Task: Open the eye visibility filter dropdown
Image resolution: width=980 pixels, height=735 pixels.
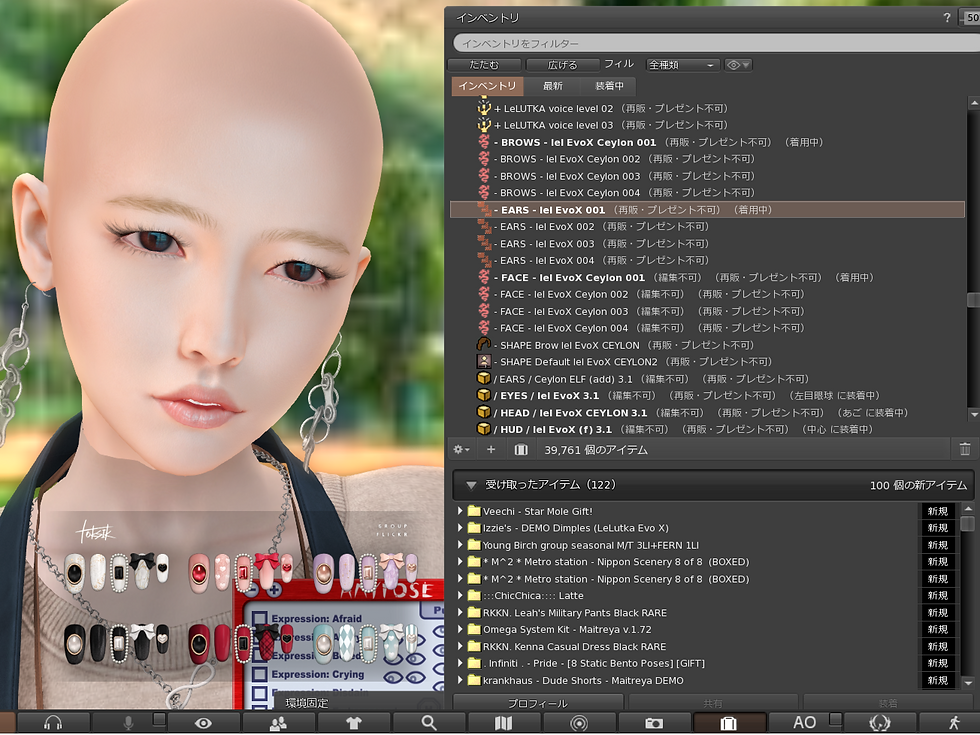Action: 738,65
